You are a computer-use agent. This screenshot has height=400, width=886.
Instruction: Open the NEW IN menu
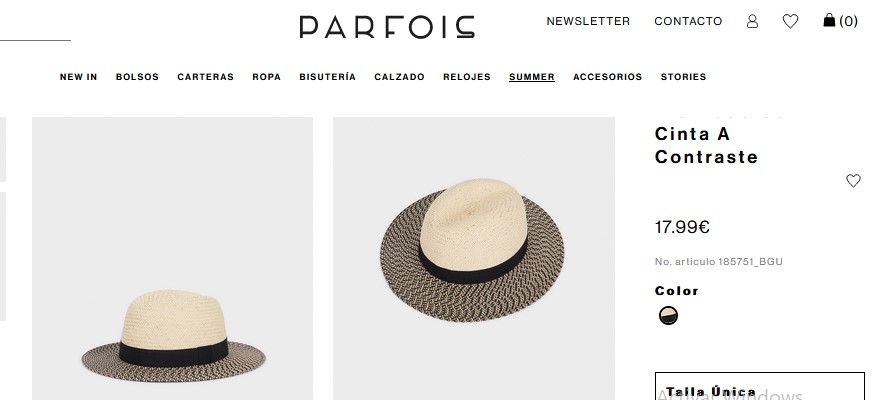[79, 77]
